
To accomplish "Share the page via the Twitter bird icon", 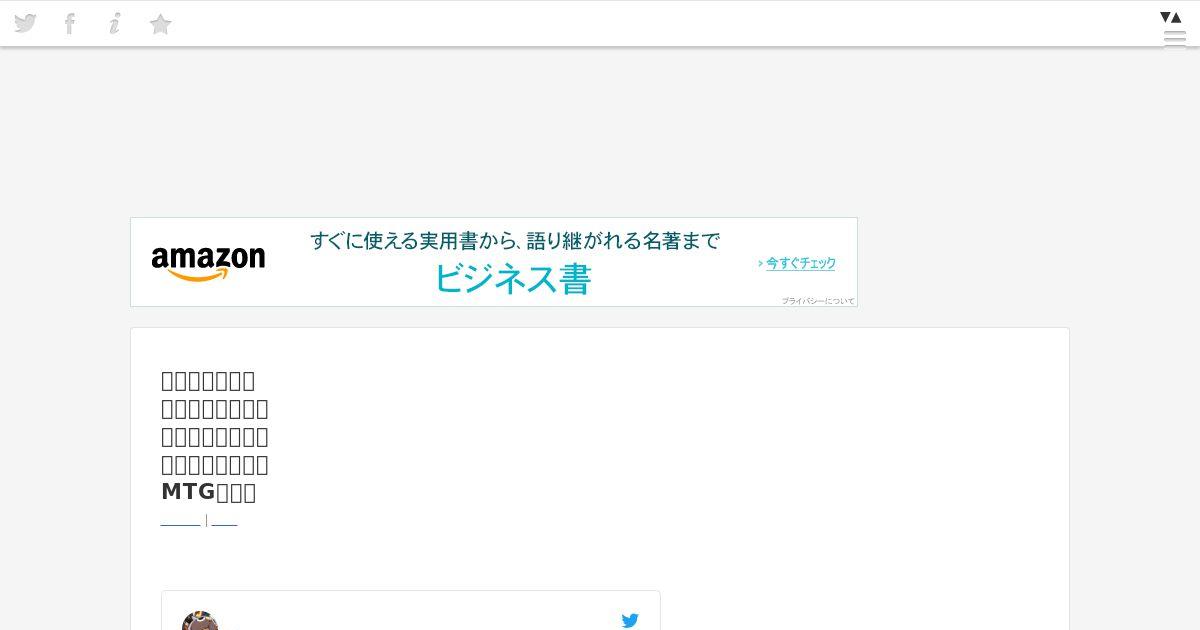I will [25, 23].
